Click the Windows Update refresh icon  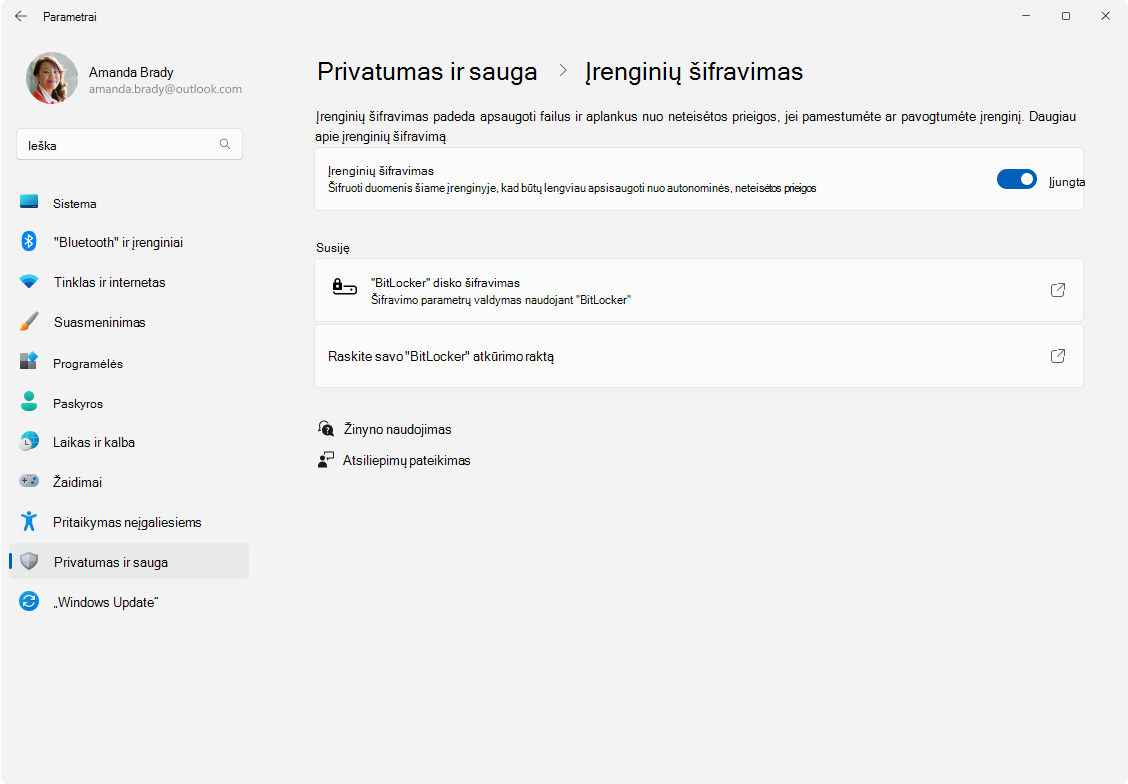pos(29,601)
